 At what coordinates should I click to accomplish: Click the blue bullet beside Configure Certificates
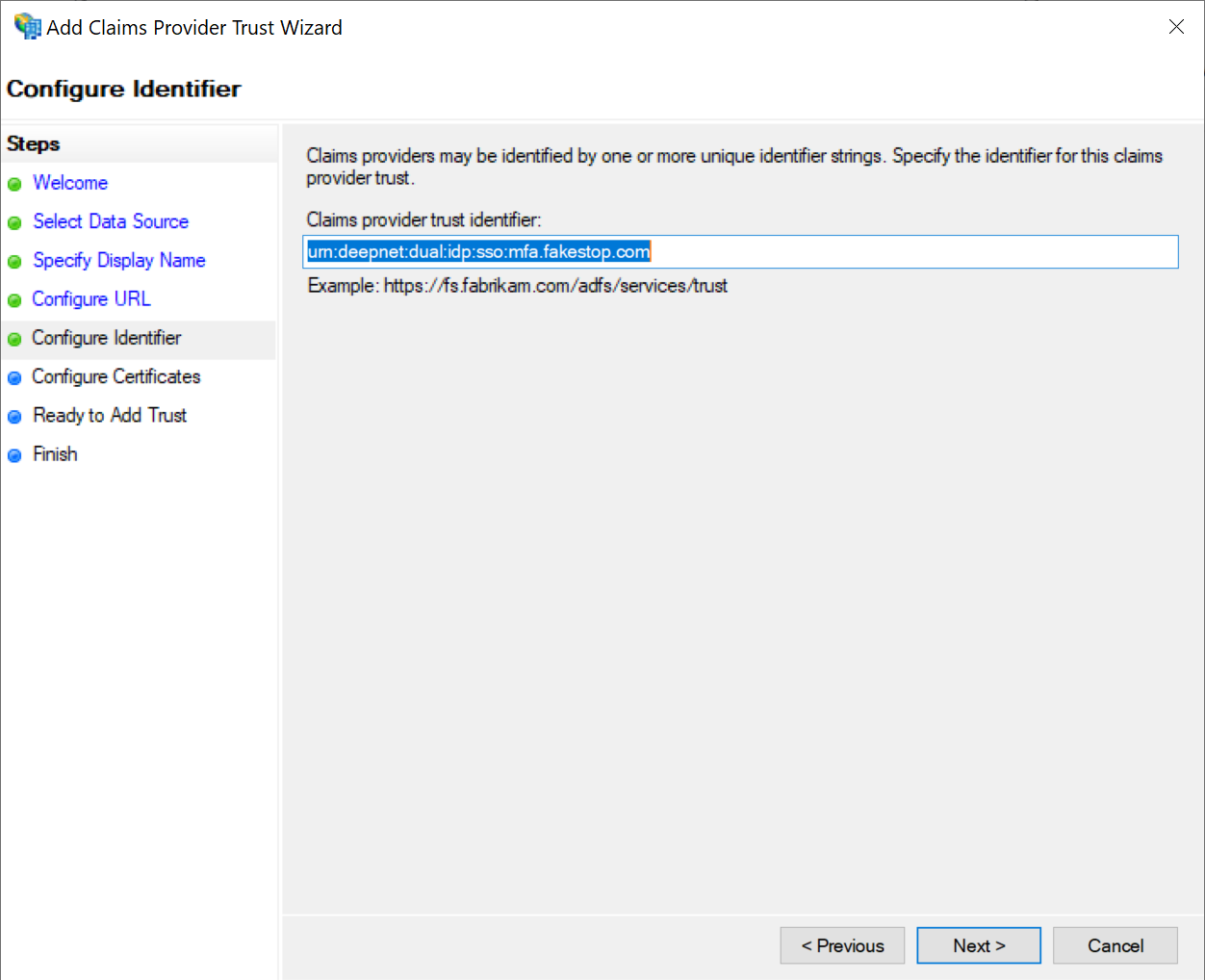[x=14, y=377]
